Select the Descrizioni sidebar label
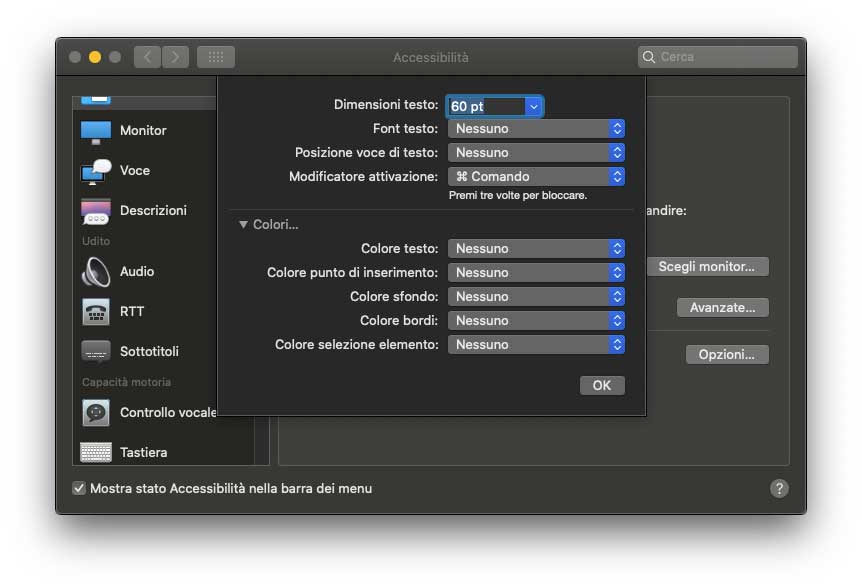Viewport: 862px width, 588px height. [x=153, y=210]
